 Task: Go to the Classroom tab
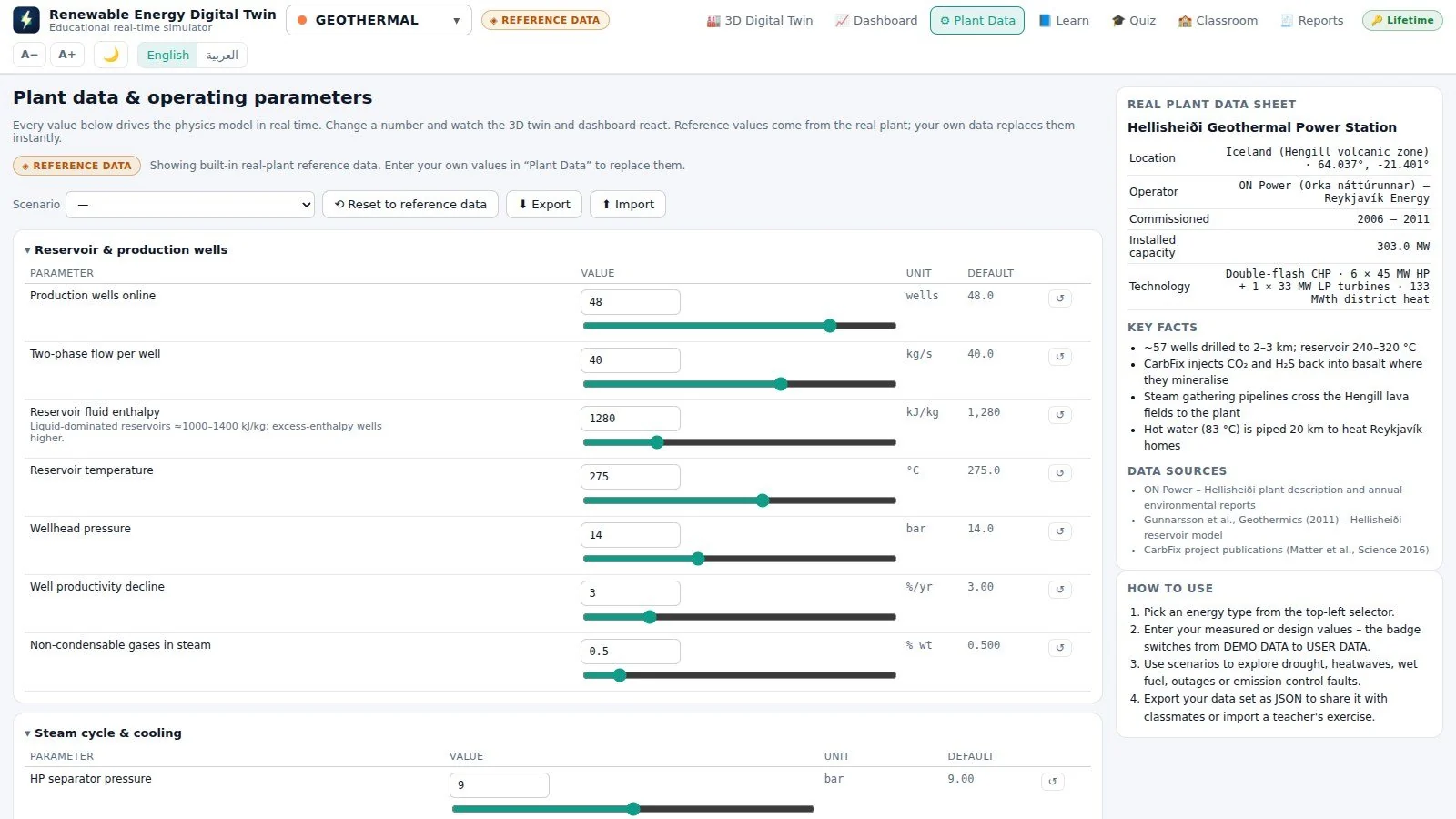1218,20
